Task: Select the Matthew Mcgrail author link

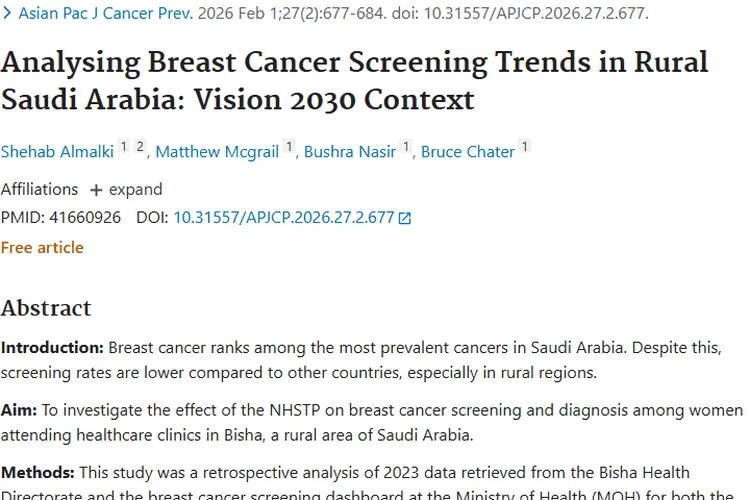Action: [217, 152]
